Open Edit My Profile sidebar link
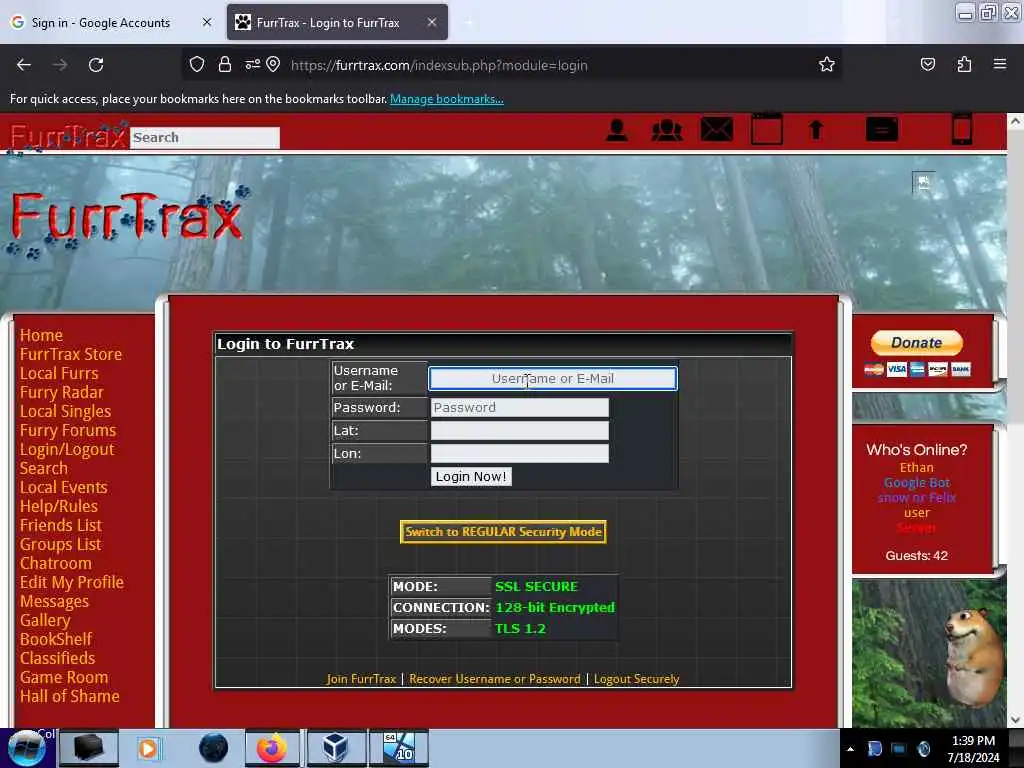This screenshot has height=768, width=1024. coord(72,582)
